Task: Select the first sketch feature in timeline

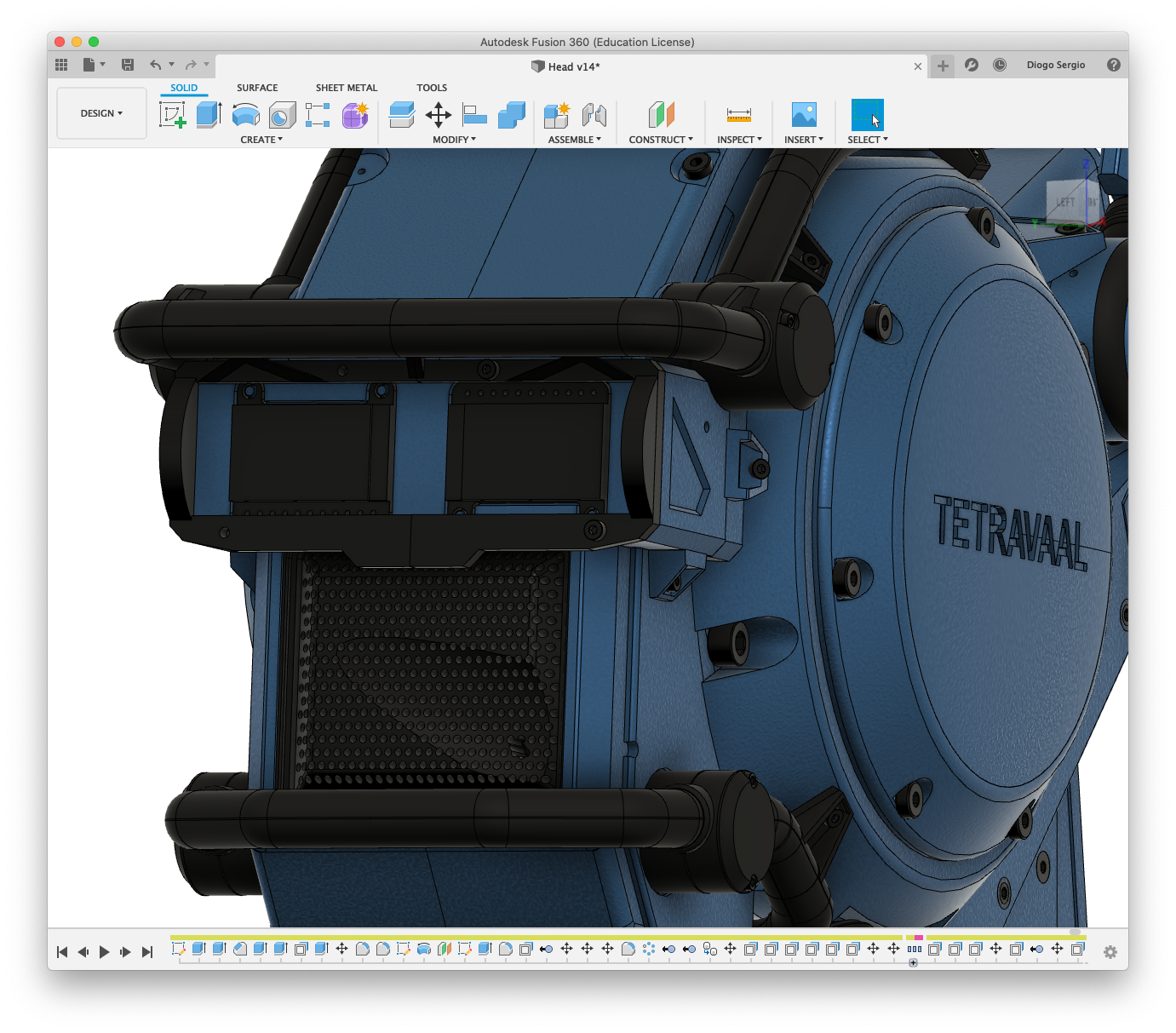Action: pyautogui.click(x=179, y=949)
